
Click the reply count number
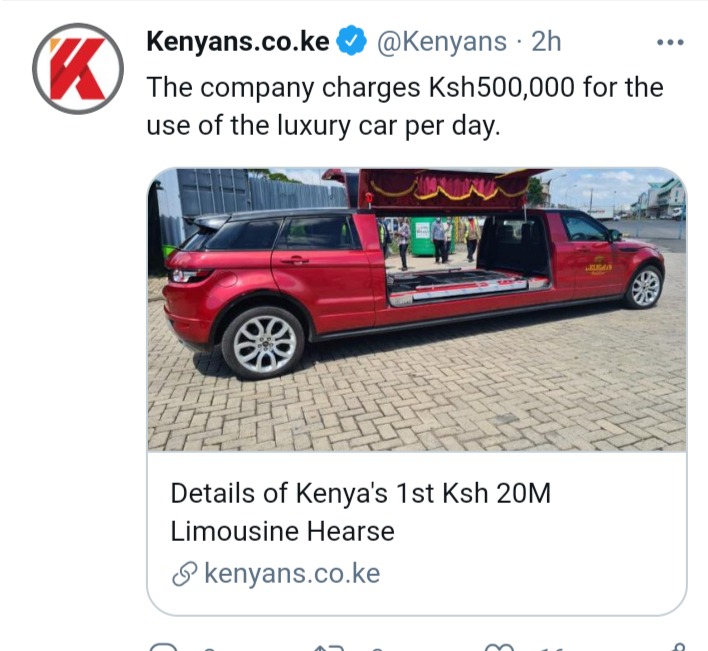[x=209, y=648]
